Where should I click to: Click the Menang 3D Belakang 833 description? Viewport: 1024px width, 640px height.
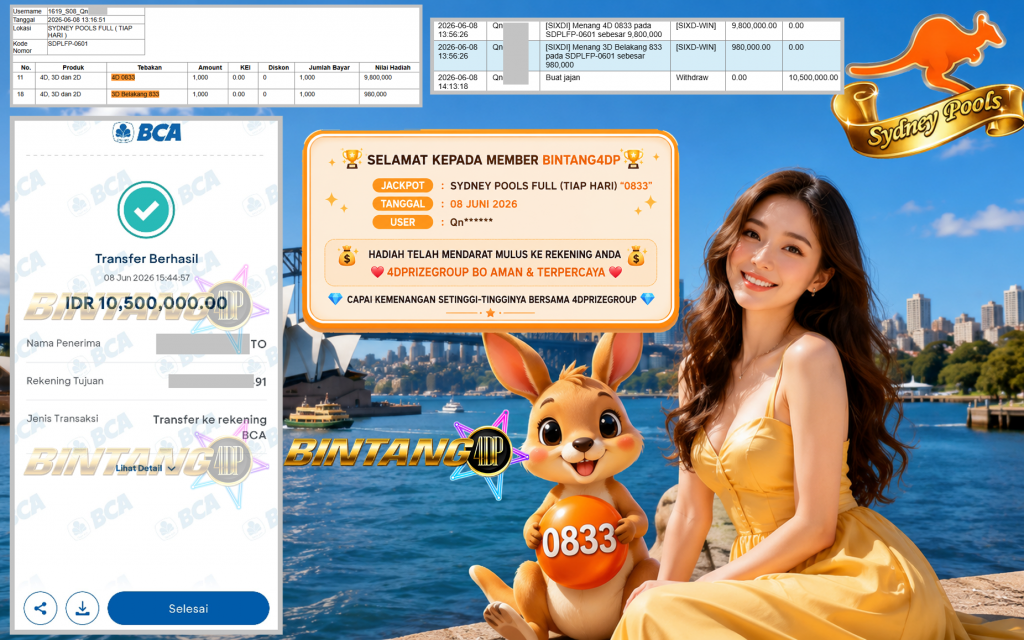coord(604,56)
